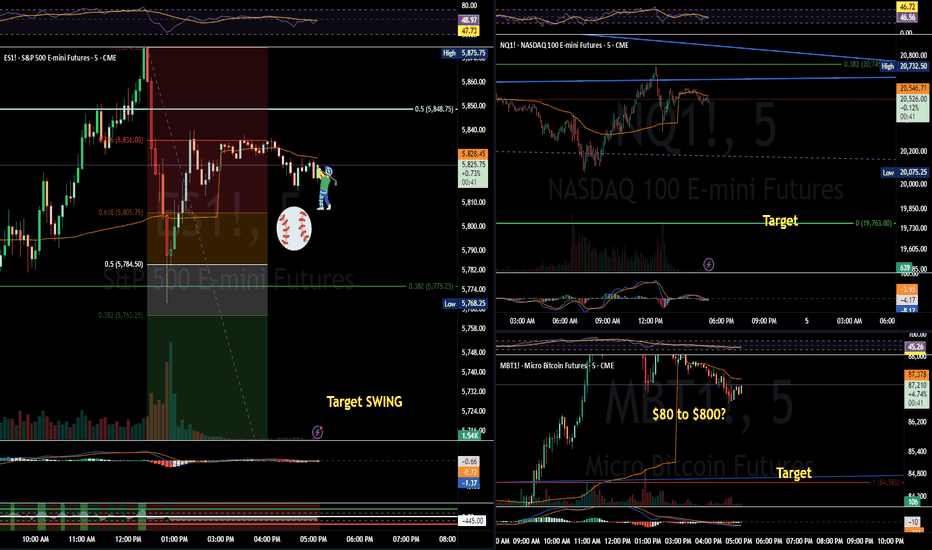This screenshot has height=550, width=932.
Task: Click the NQ1! indicator value -4.17
Action: pyautogui.click(x=907, y=300)
